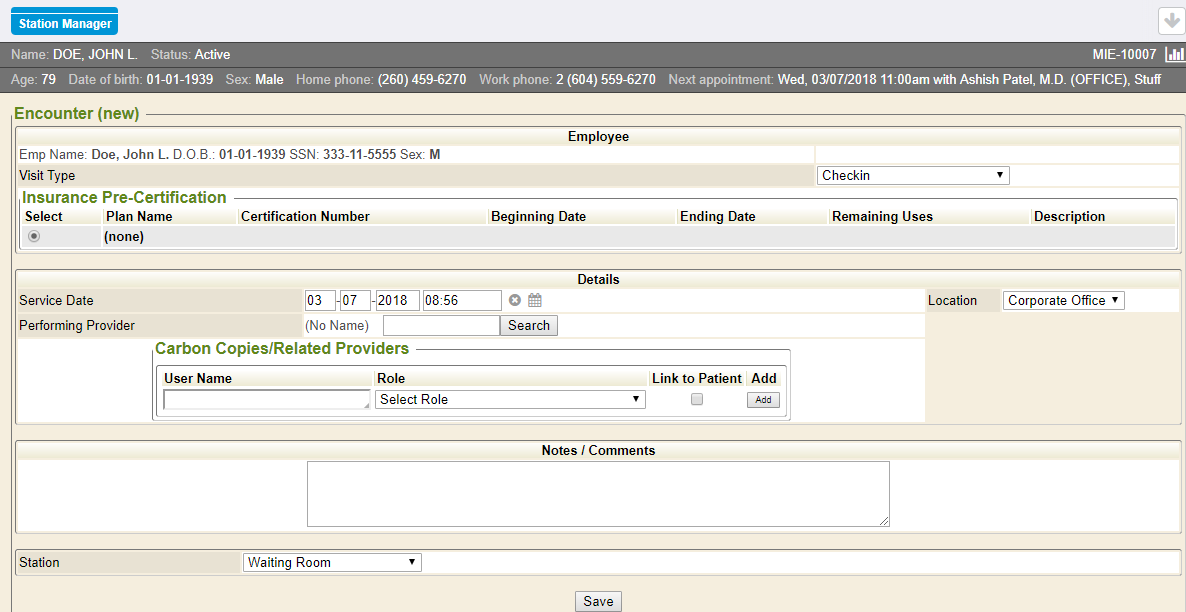The width and height of the screenshot is (1186, 612).
Task: Open the patient bar chart icon
Action: click(x=1174, y=55)
